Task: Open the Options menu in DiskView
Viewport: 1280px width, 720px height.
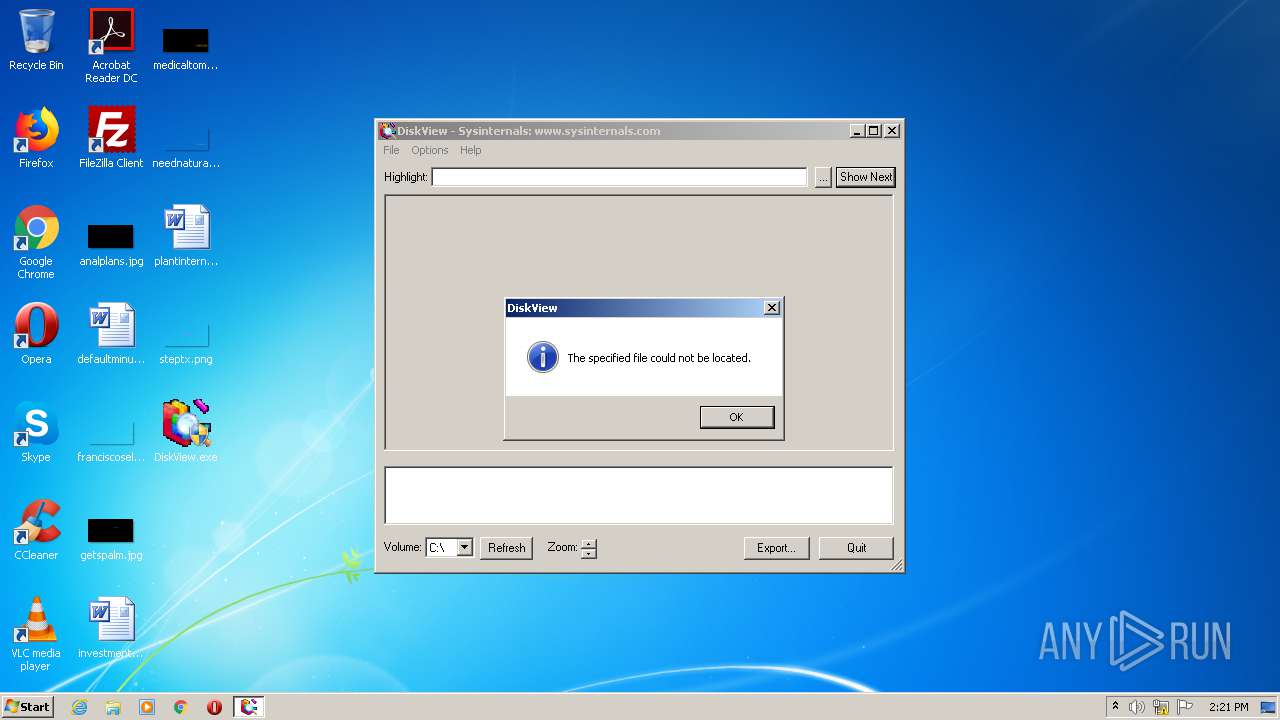Action: tap(430, 150)
